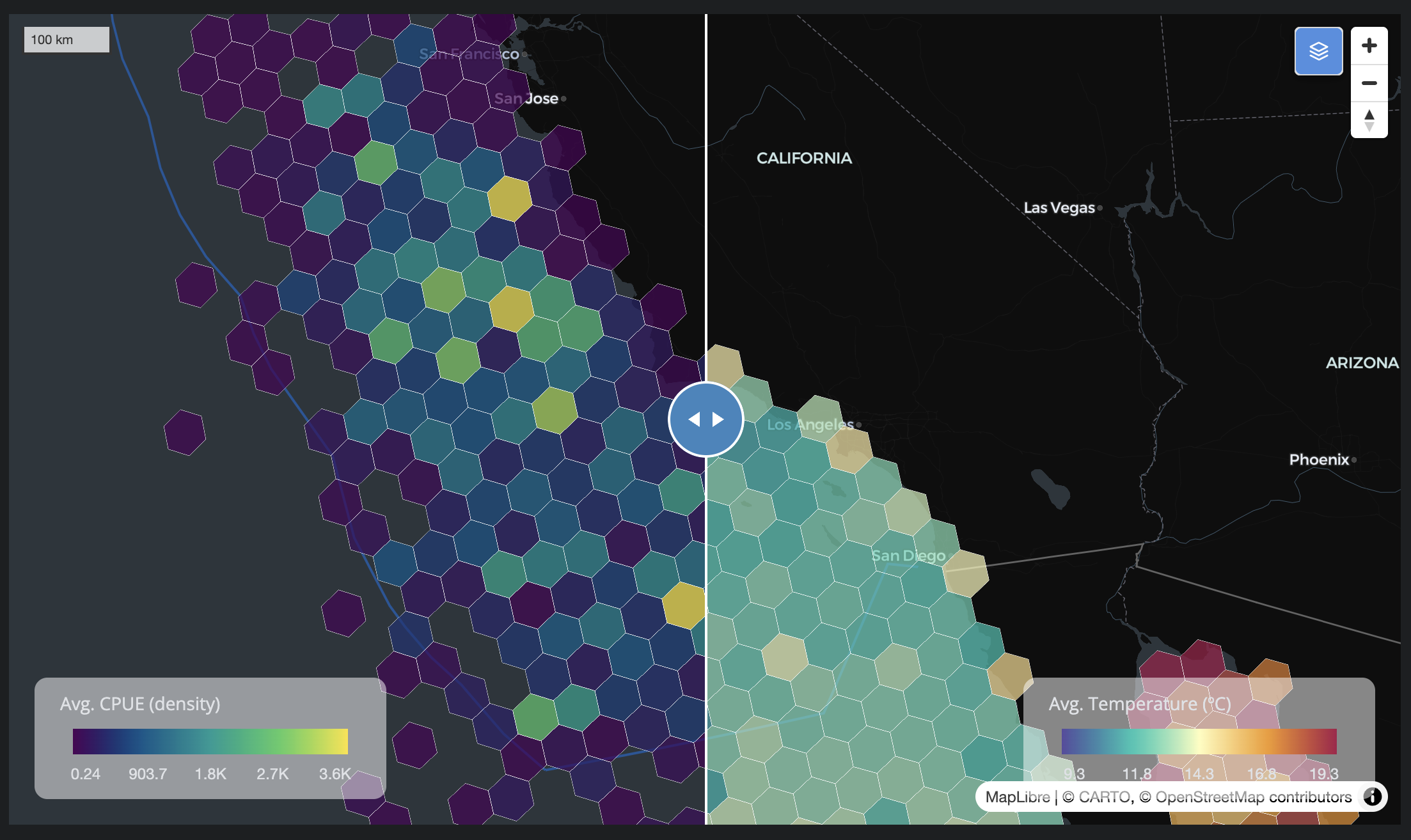The image size is (1411, 840).
Task: Open the OpenStreetMap contributors link
Action: click(x=1245, y=797)
